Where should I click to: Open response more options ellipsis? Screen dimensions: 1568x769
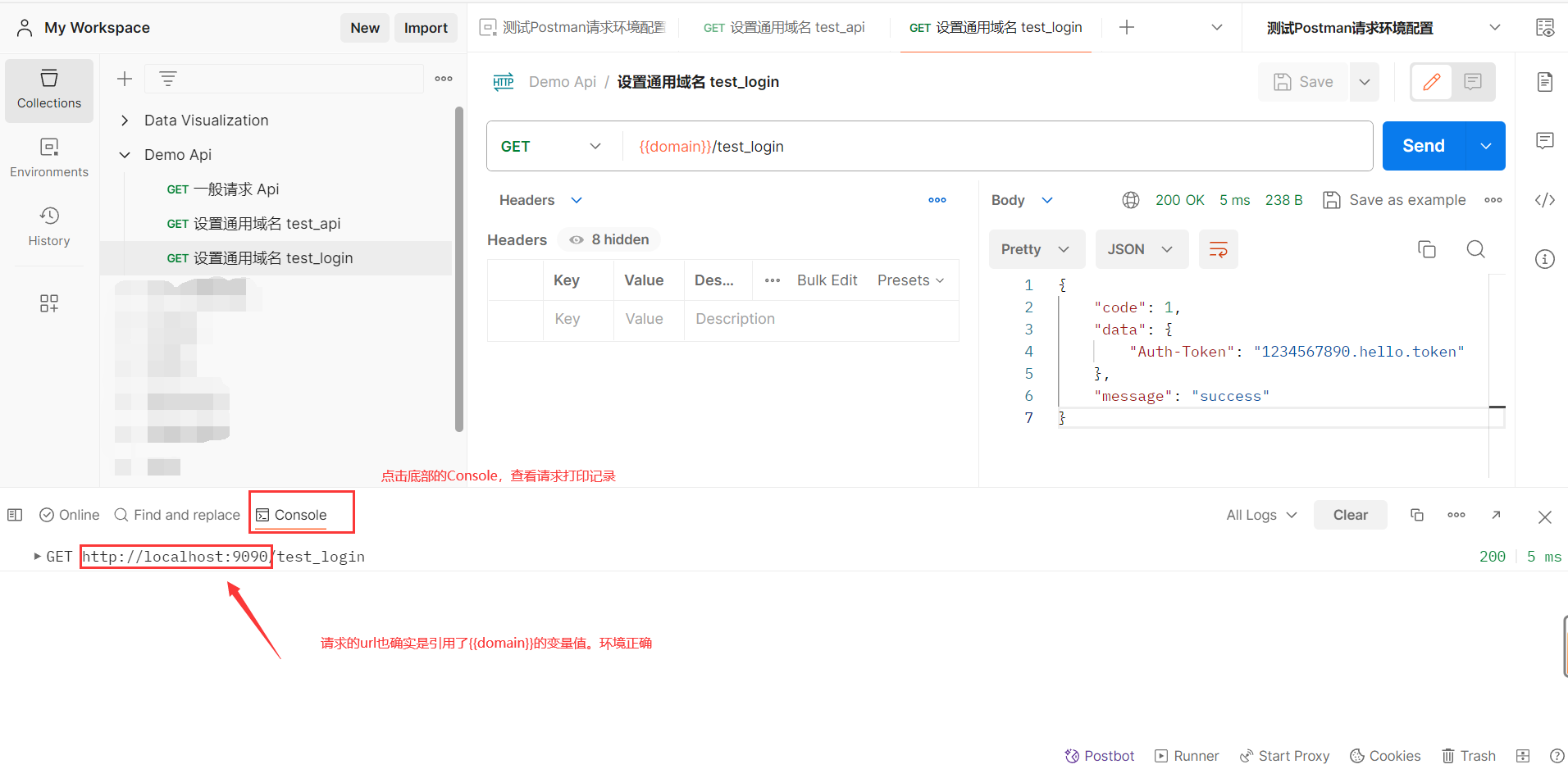[x=1493, y=200]
